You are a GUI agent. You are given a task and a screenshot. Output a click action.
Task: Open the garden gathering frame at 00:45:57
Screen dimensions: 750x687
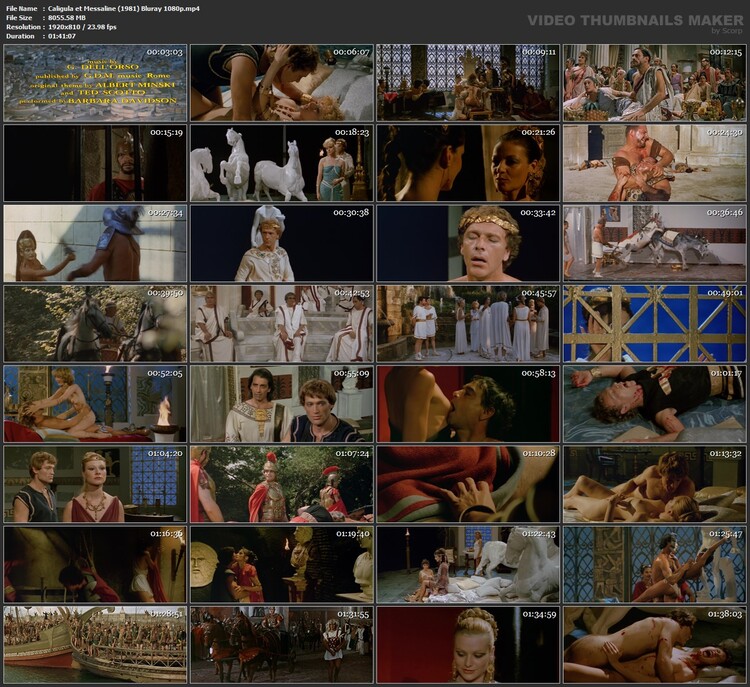coord(468,324)
